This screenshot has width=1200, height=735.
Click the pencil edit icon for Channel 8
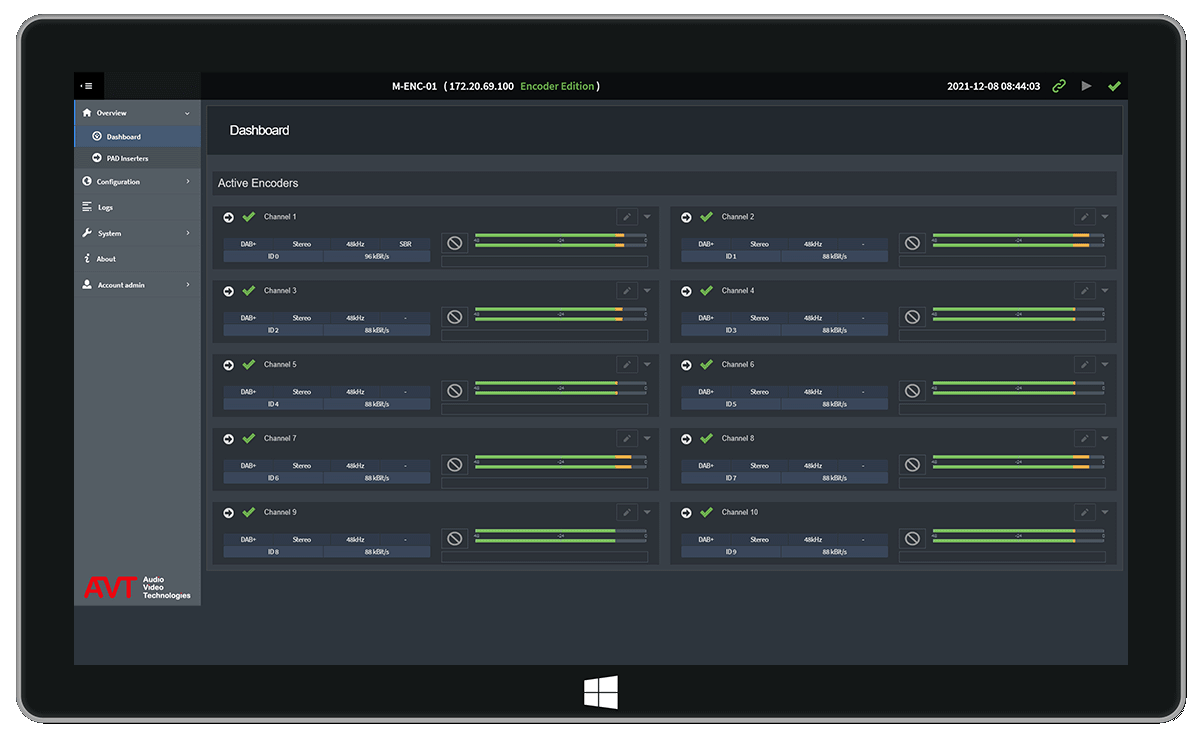coord(1084,439)
